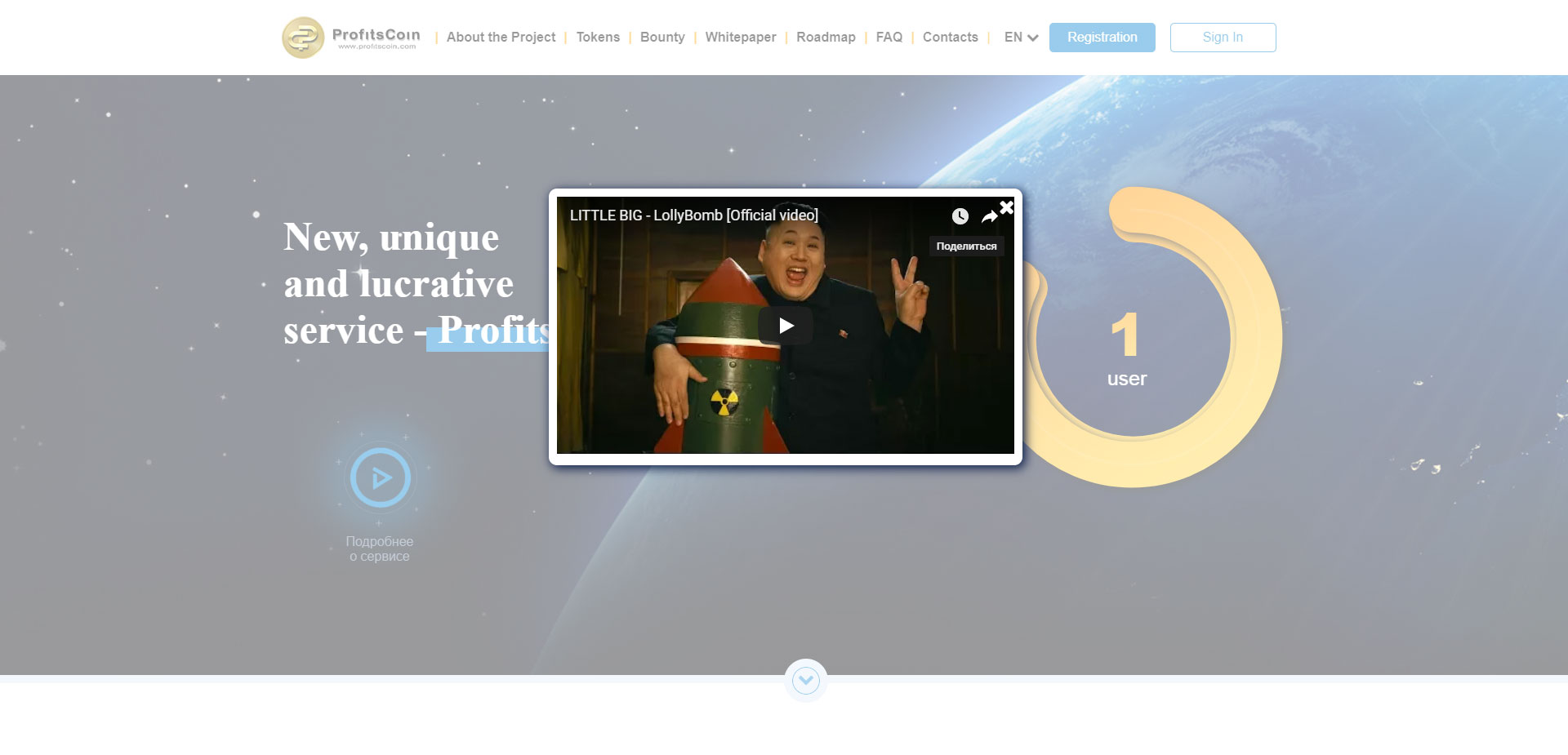Click the LITTLE BIG video title link
Image resolution: width=1568 pixels, height=755 pixels.
(693, 215)
